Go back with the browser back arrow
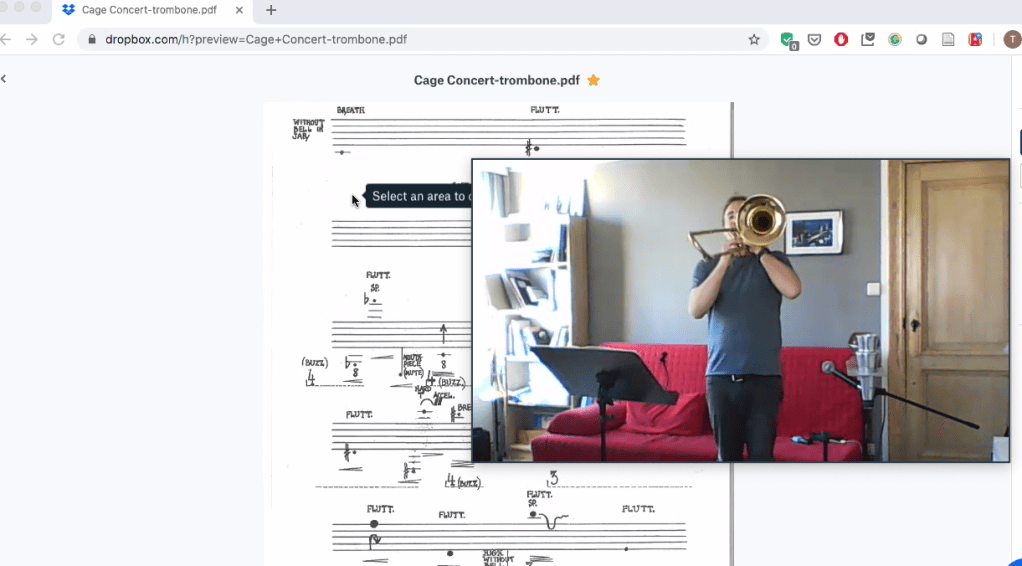The width and height of the screenshot is (1022, 566). [x=6, y=40]
